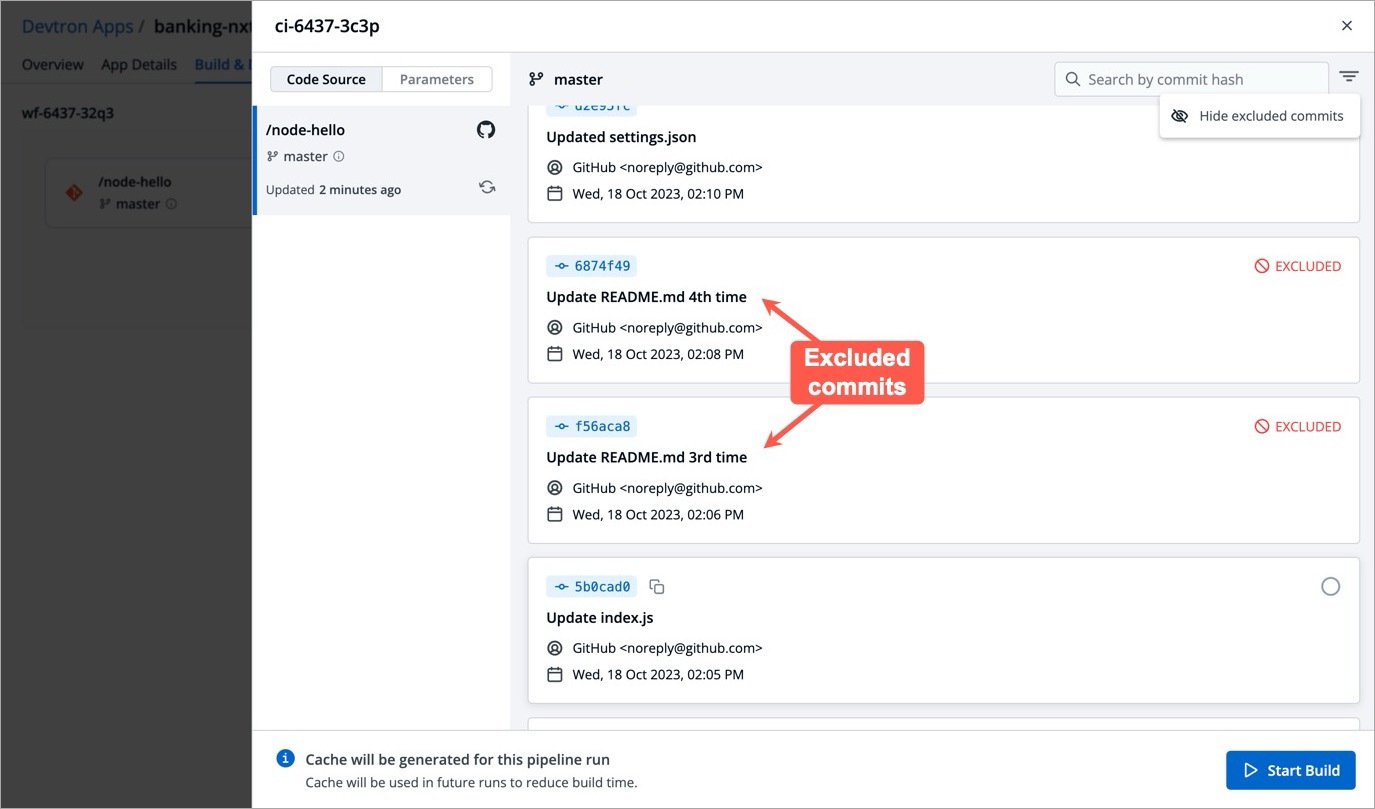Click commit hash 6874f49 badge
This screenshot has height=809, width=1375.
click(x=592, y=266)
